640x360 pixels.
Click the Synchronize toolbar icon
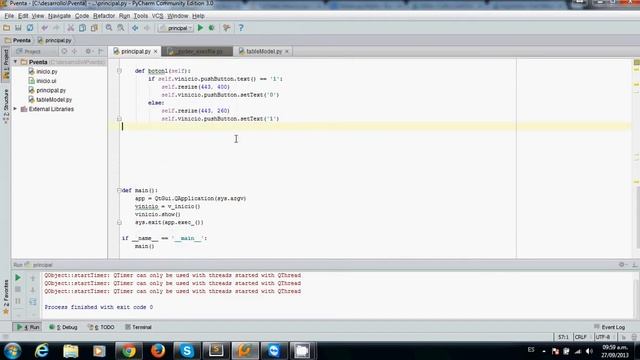click(x=30, y=28)
